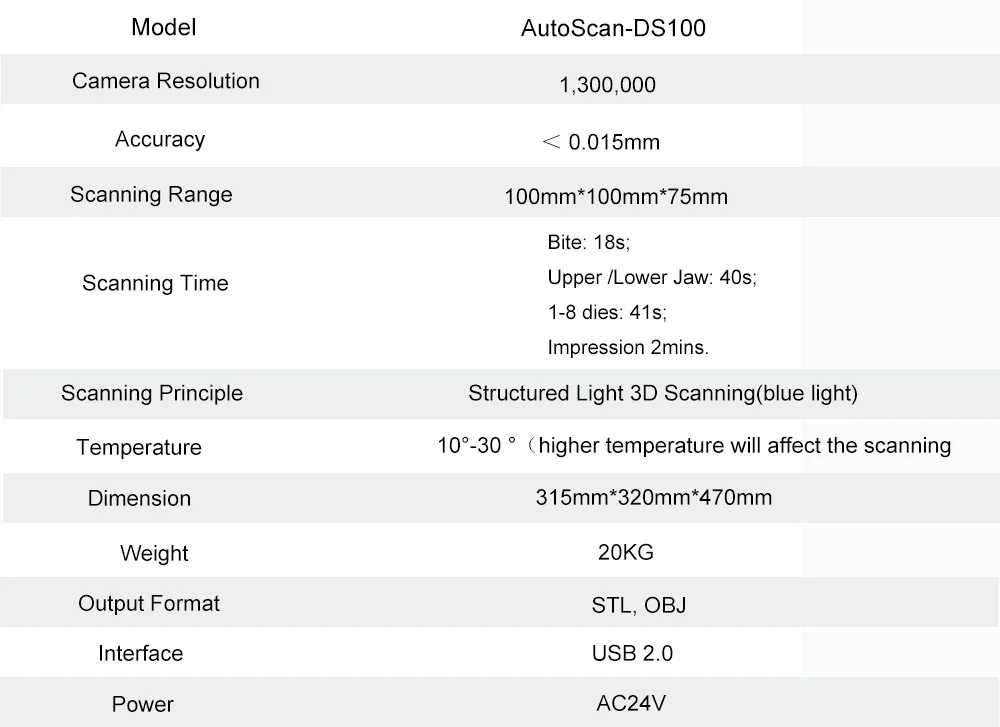
Task: Select the Structured Light 3D Scanning value
Action: point(662,393)
